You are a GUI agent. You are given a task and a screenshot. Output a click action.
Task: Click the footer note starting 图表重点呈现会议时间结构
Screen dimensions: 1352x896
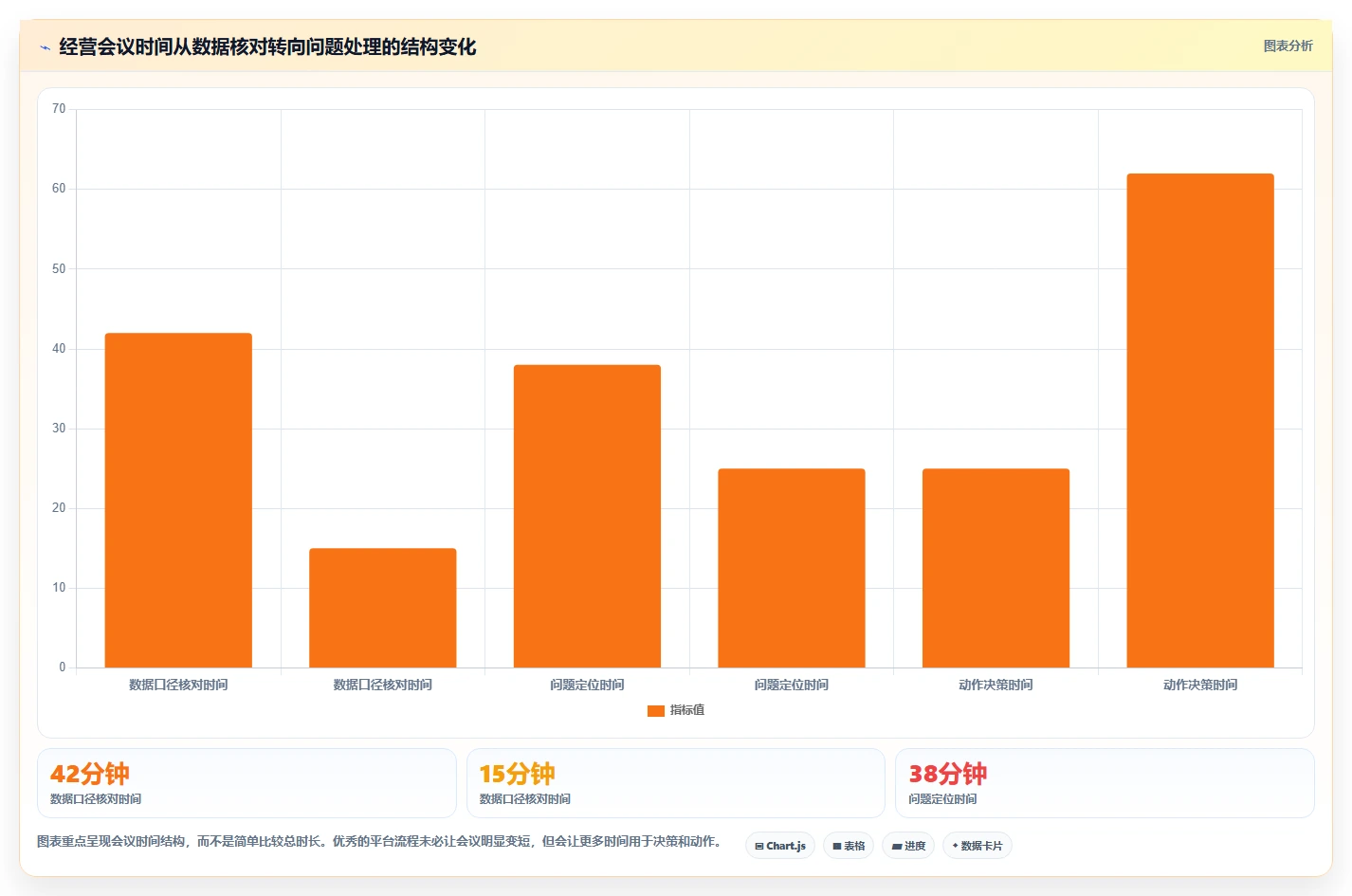click(381, 841)
